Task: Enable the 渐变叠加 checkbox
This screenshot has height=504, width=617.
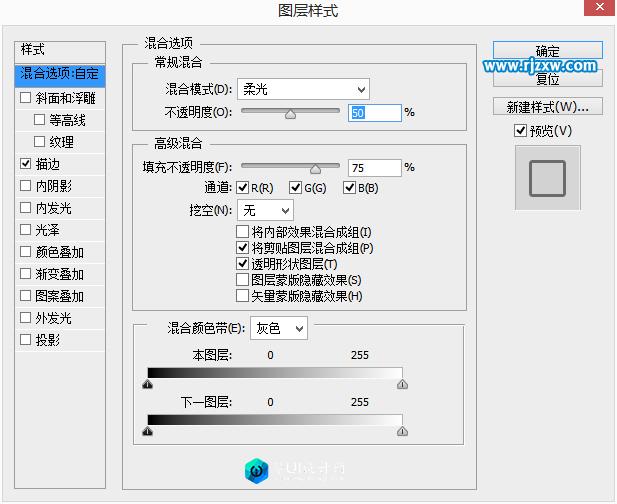Action: tap(26, 273)
